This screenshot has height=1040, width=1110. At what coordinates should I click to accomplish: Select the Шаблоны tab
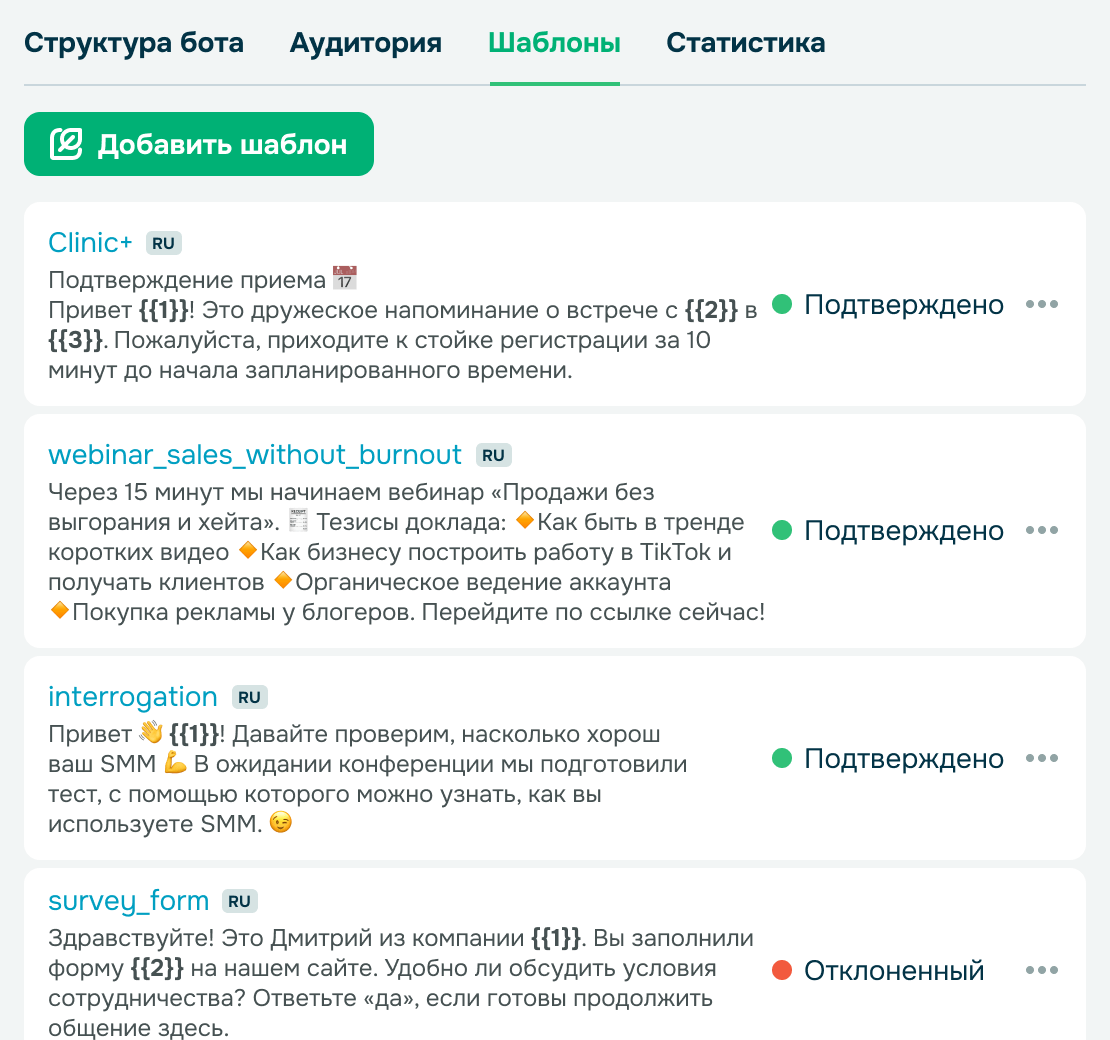pyautogui.click(x=554, y=43)
